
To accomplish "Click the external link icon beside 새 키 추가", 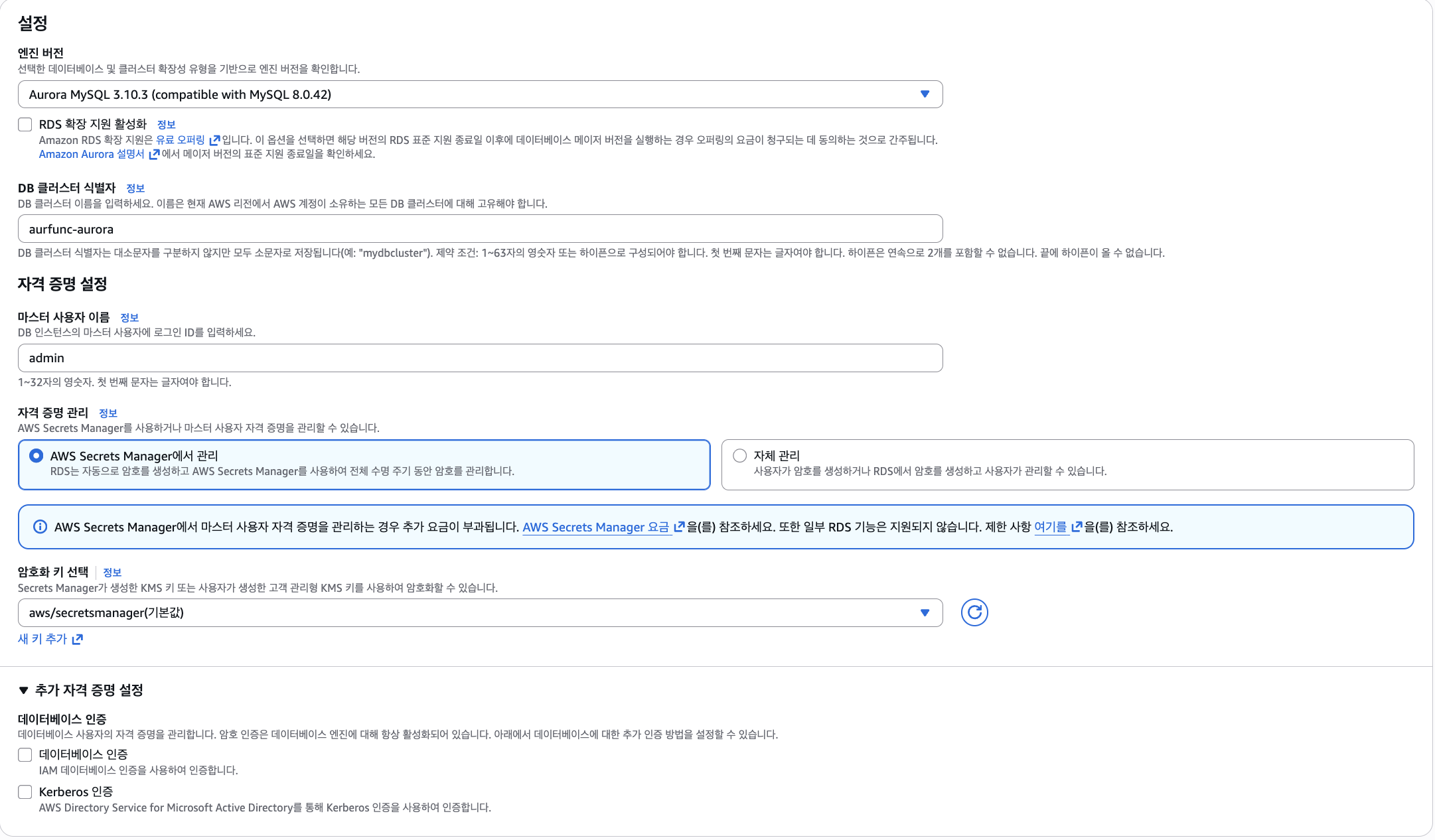I will [78, 639].
